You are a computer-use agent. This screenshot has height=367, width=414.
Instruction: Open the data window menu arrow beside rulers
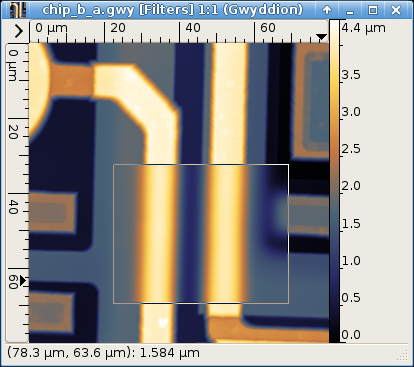19,31
